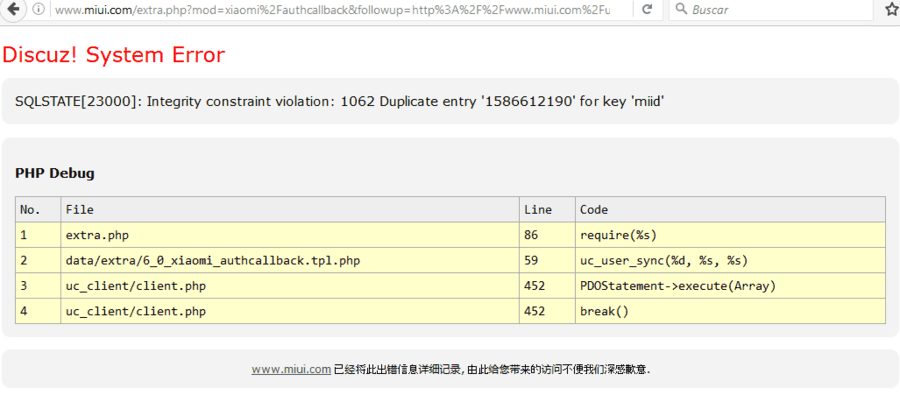Click line 452 in the break() row
This screenshot has width=900, height=395.
[548, 311]
